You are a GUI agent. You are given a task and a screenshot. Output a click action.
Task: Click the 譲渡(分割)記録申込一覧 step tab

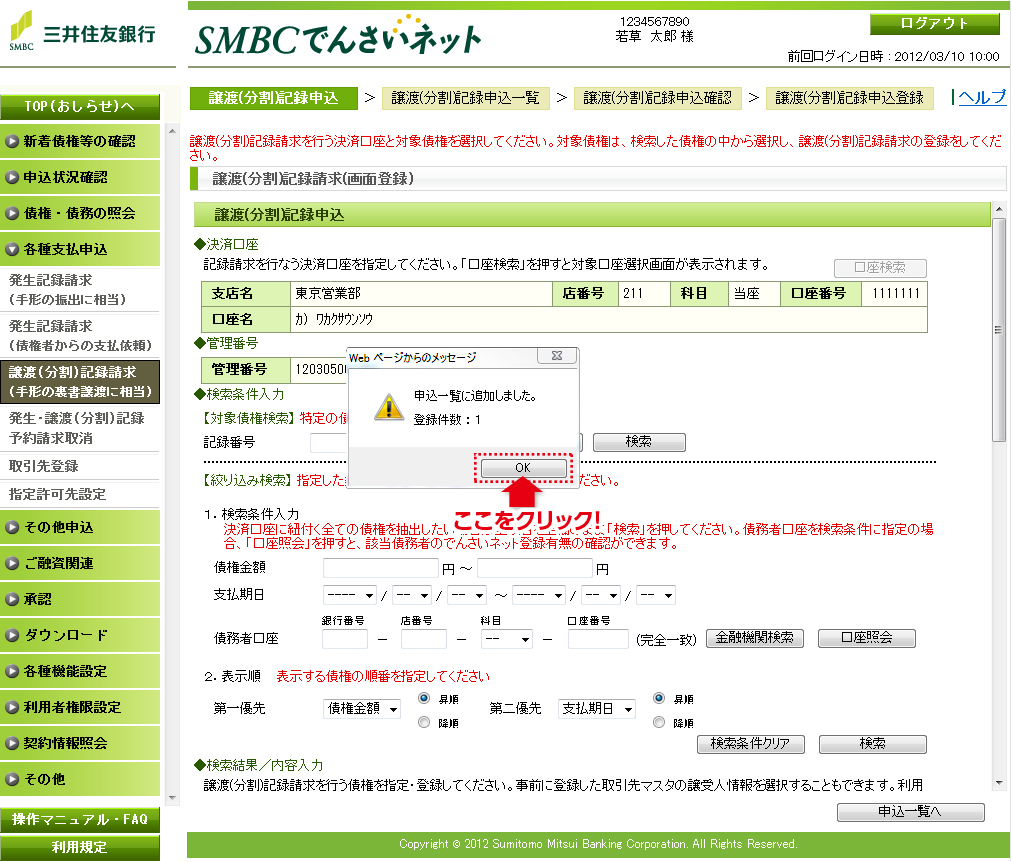(x=465, y=98)
